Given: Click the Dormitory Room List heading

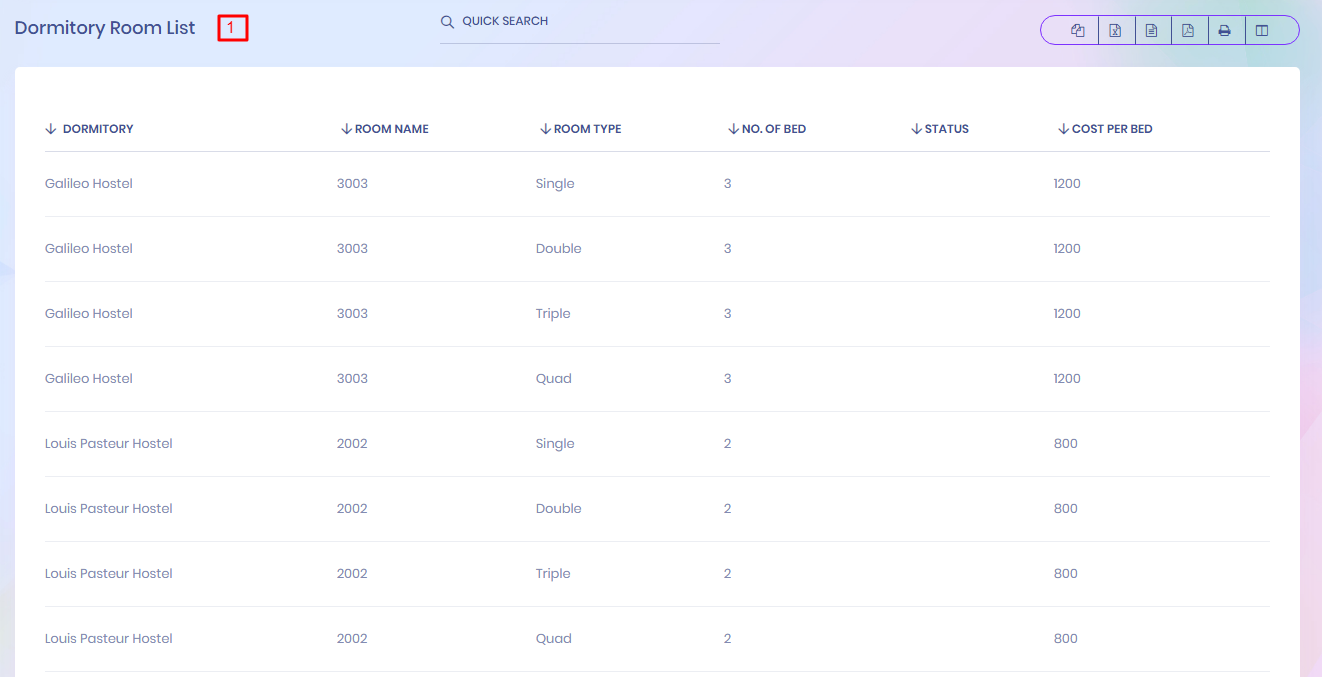Looking at the screenshot, I should point(105,28).
